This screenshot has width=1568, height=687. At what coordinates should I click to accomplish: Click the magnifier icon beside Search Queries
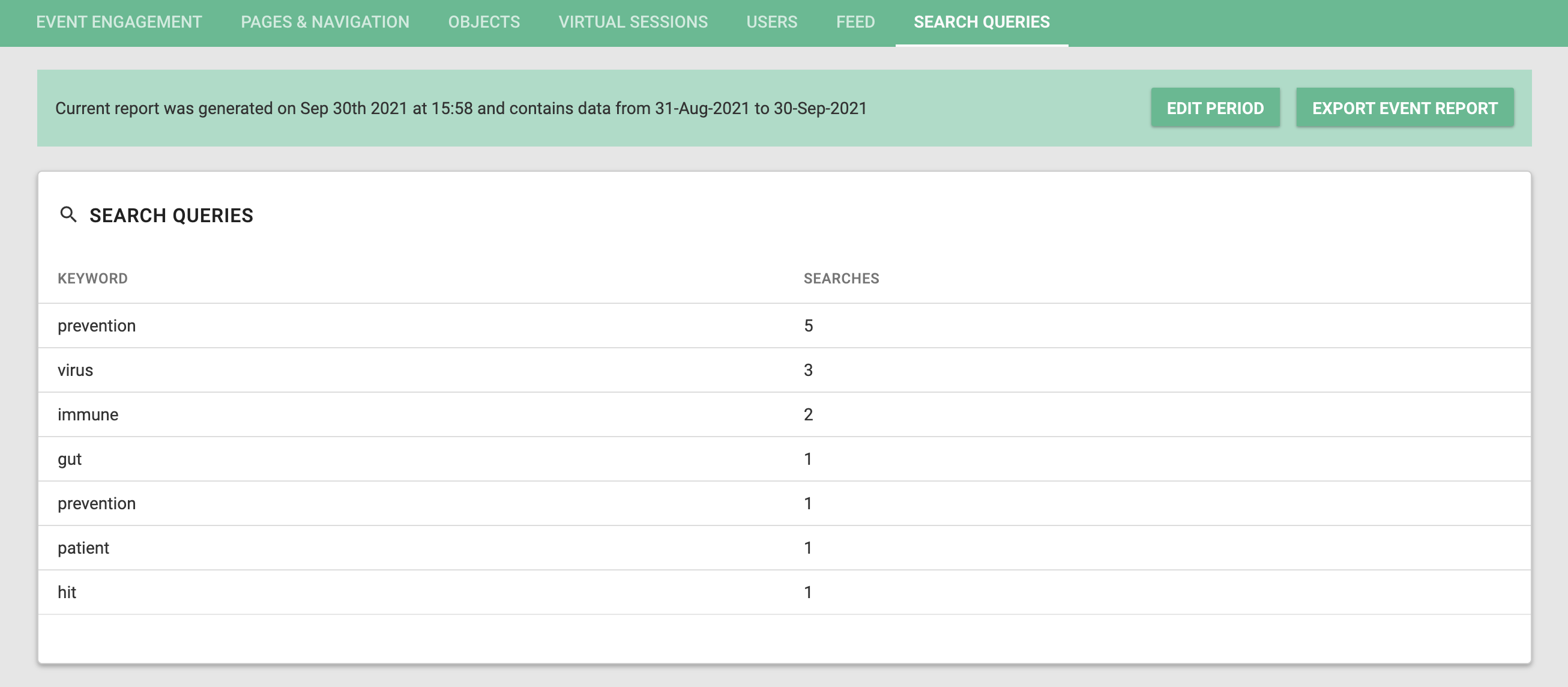[x=68, y=214]
